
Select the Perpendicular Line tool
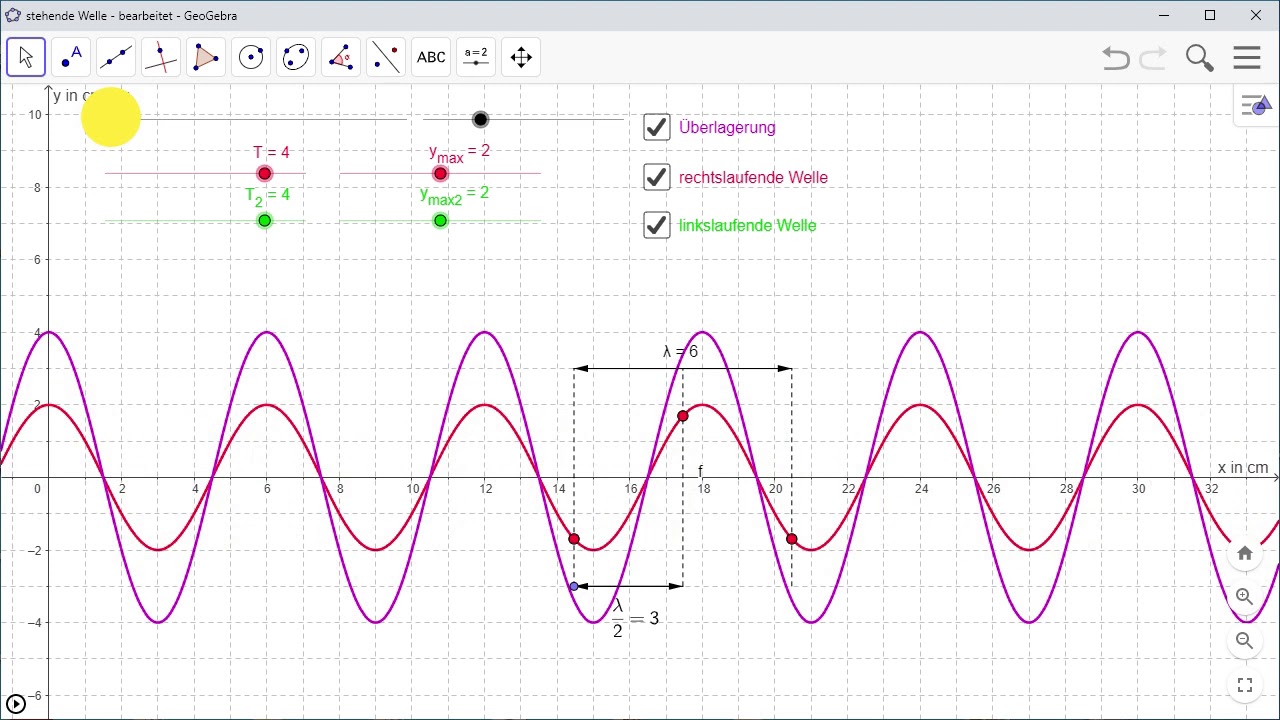[161, 57]
